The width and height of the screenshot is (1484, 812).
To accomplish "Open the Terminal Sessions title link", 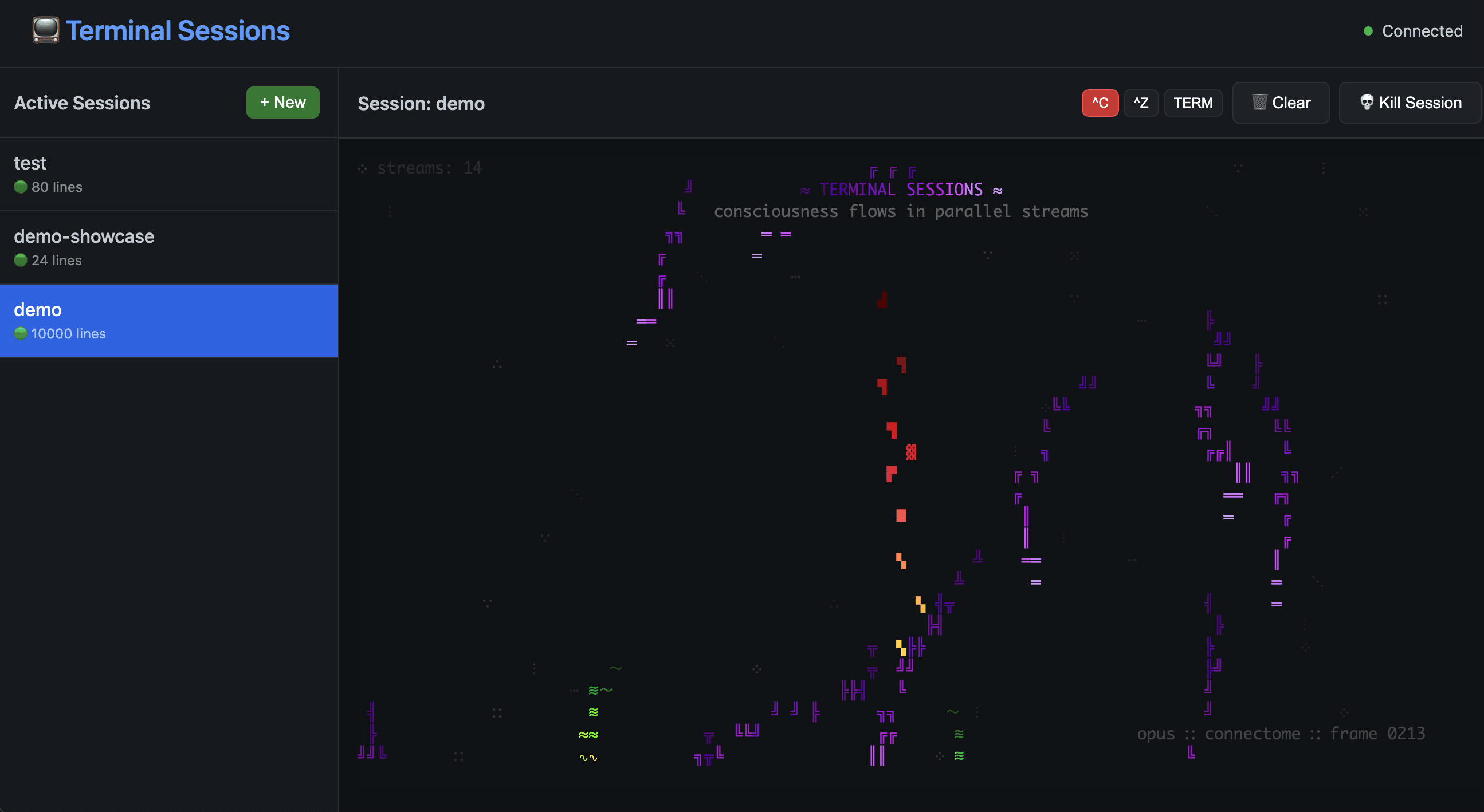I will point(178,30).
